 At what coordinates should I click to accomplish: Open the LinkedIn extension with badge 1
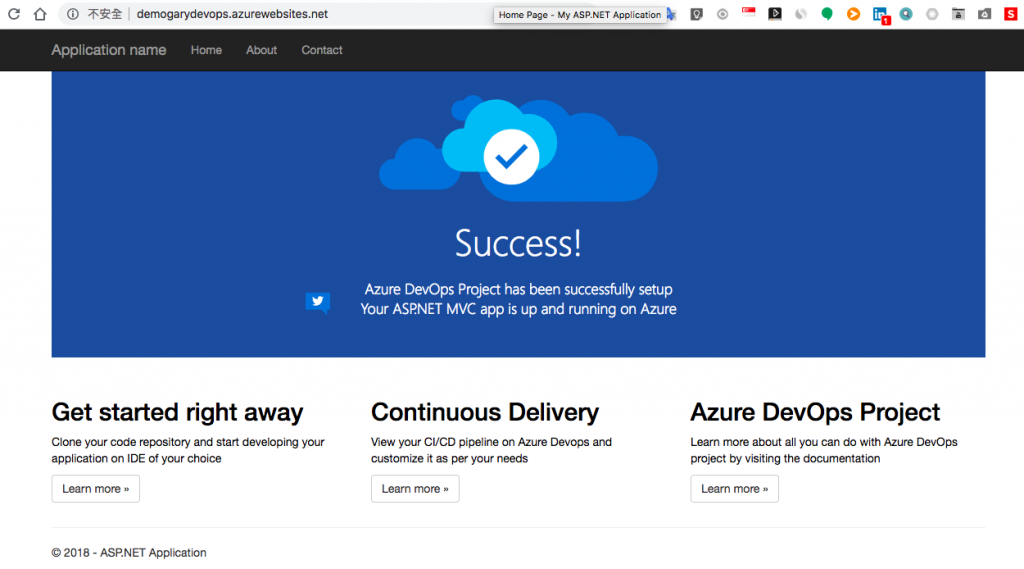881,15
